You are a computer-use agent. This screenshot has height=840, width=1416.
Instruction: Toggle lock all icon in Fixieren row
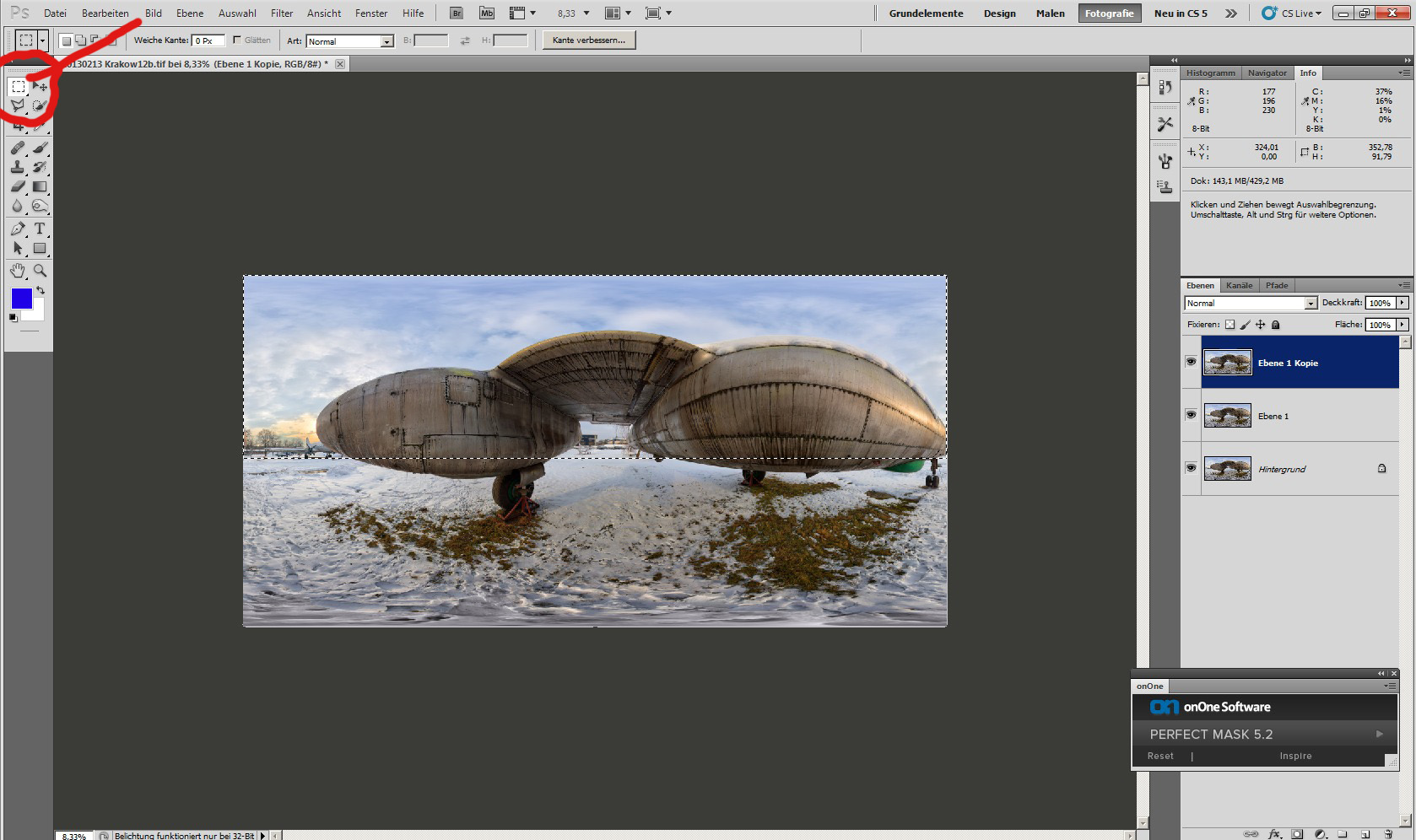(x=1275, y=325)
